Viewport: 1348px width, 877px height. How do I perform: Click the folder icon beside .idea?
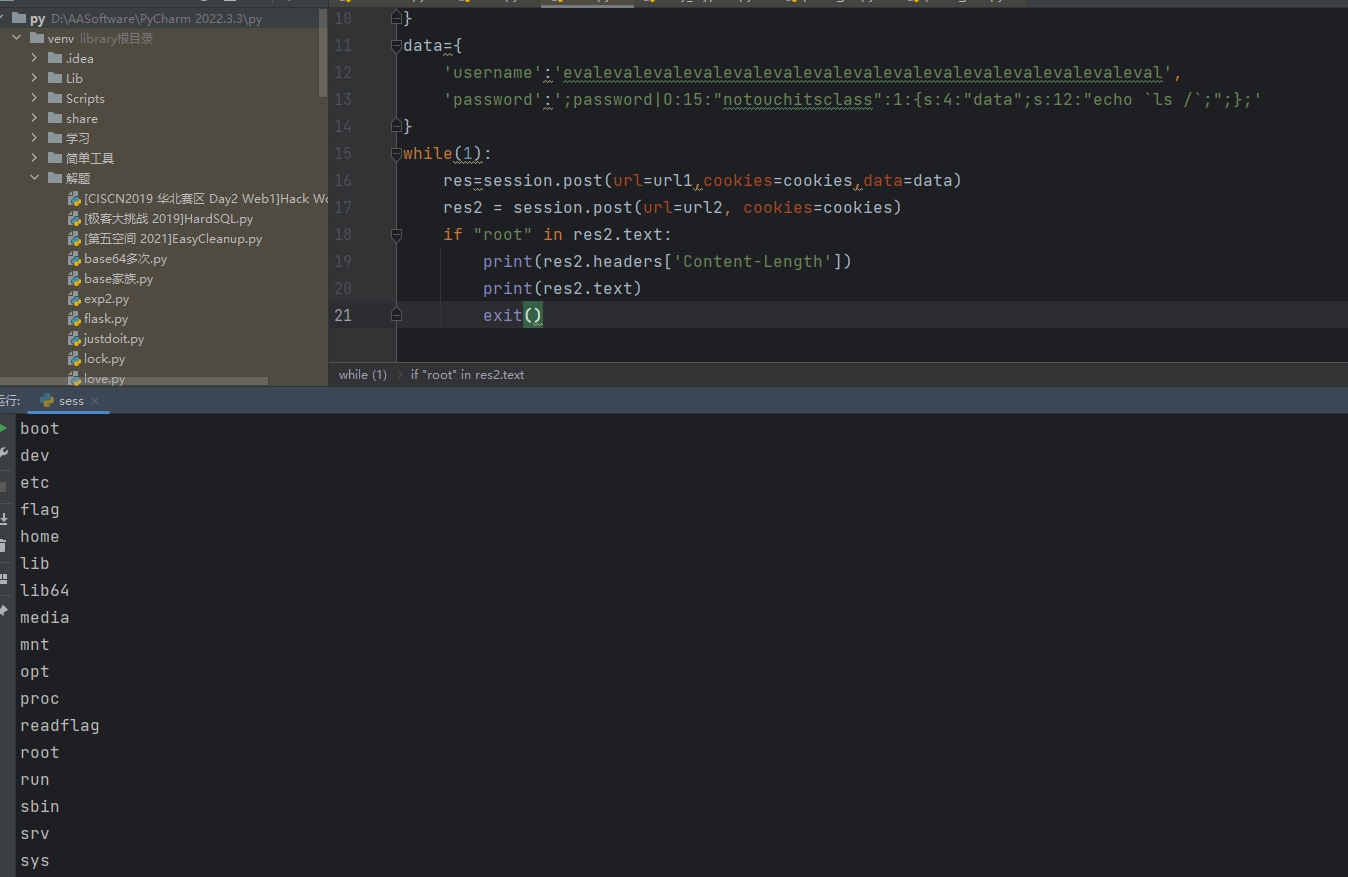(55, 58)
